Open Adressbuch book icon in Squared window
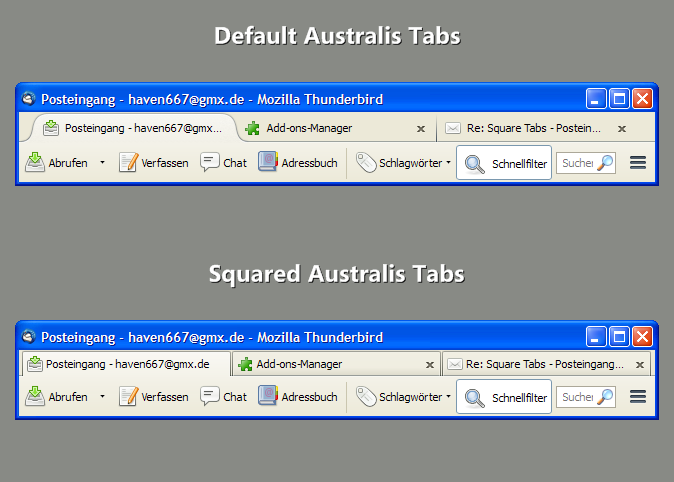 268,396
